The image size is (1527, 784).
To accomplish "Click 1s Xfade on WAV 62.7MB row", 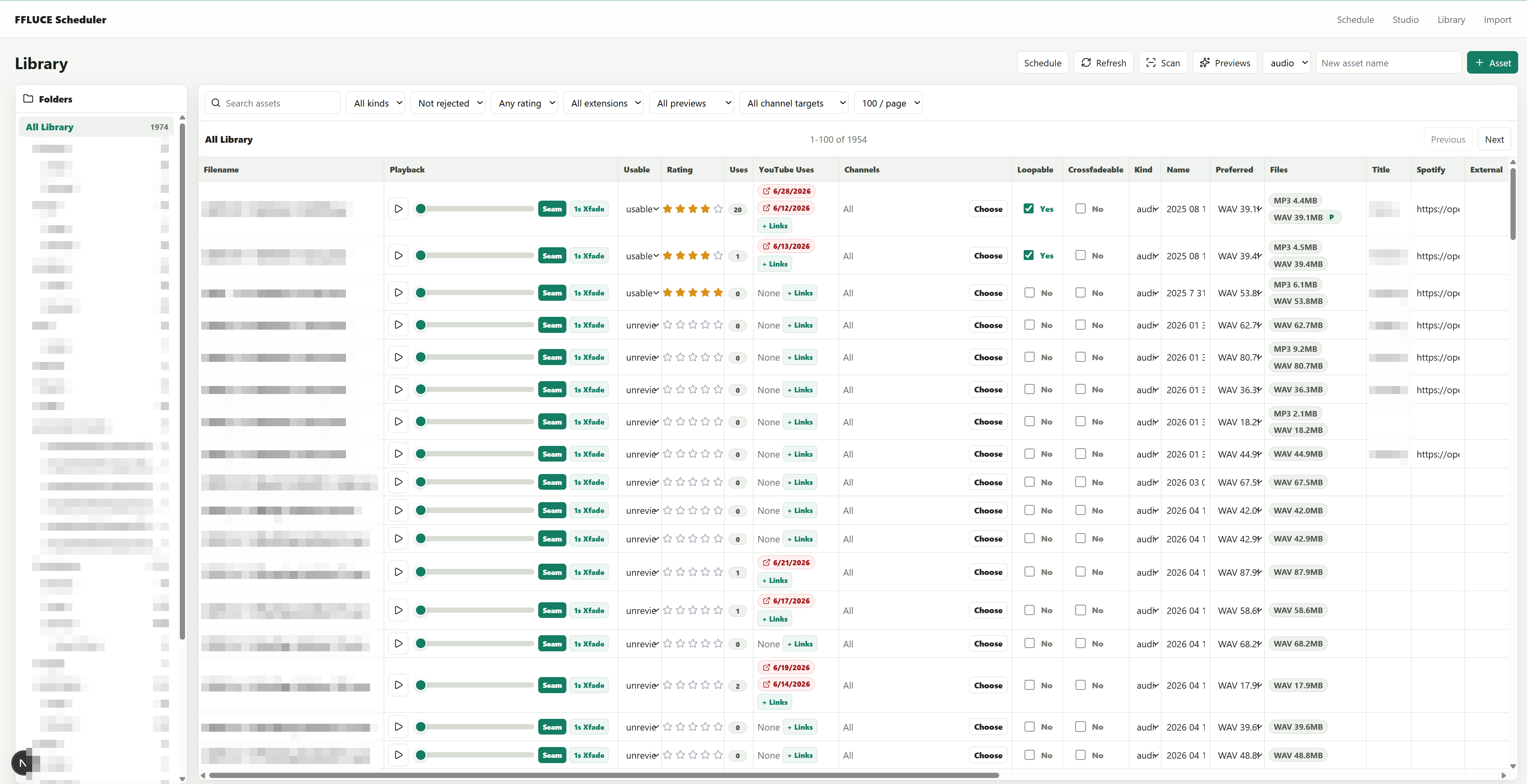I will coord(589,325).
